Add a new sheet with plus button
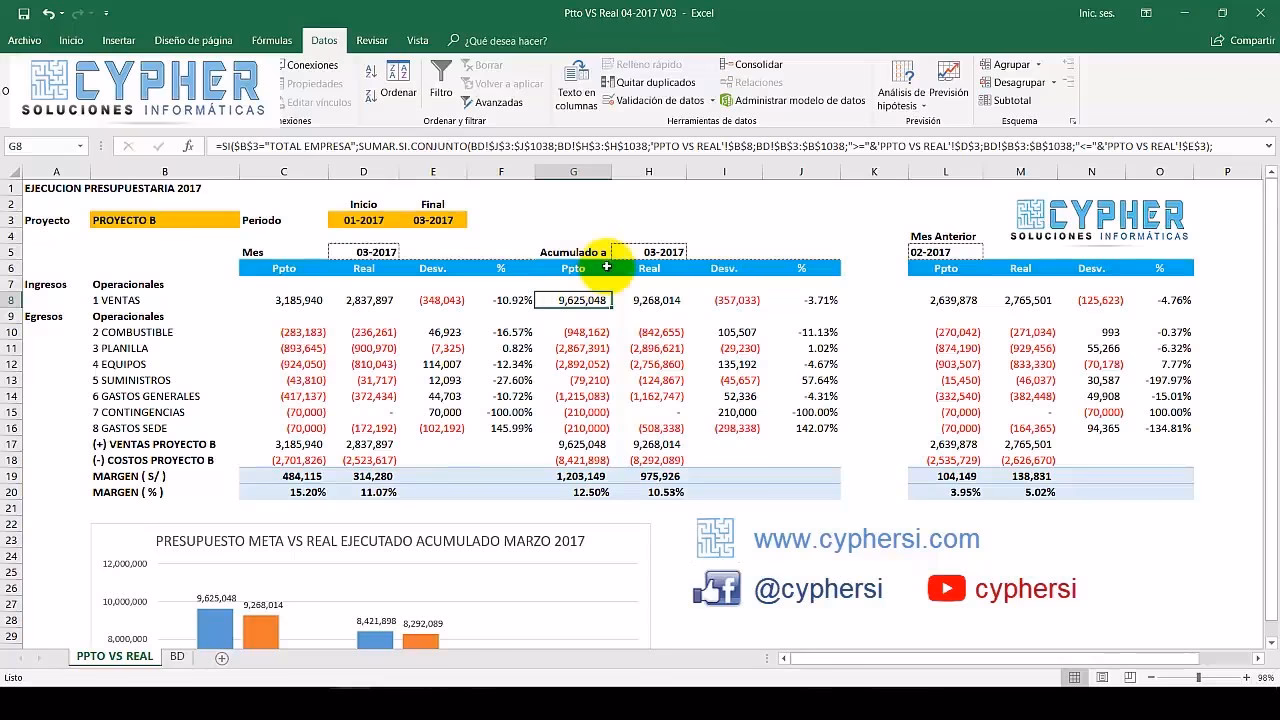The width and height of the screenshot is (1280, 720). pyautogui.click(x=222, y=658)
